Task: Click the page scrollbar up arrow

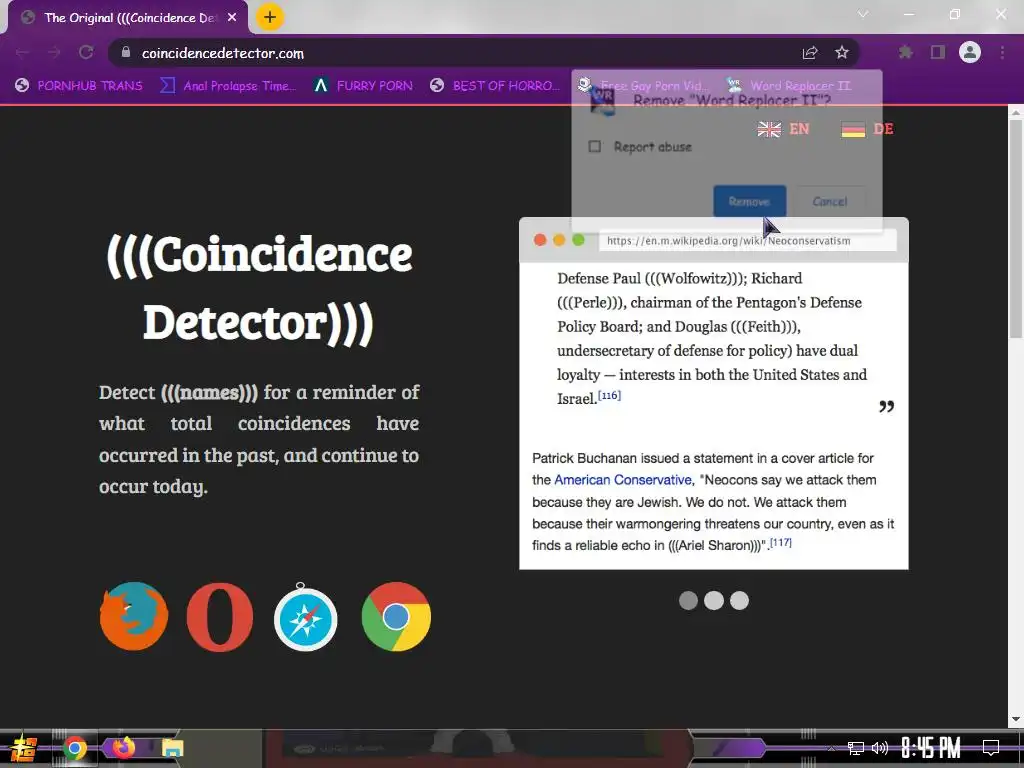Action: point(1016,112)
